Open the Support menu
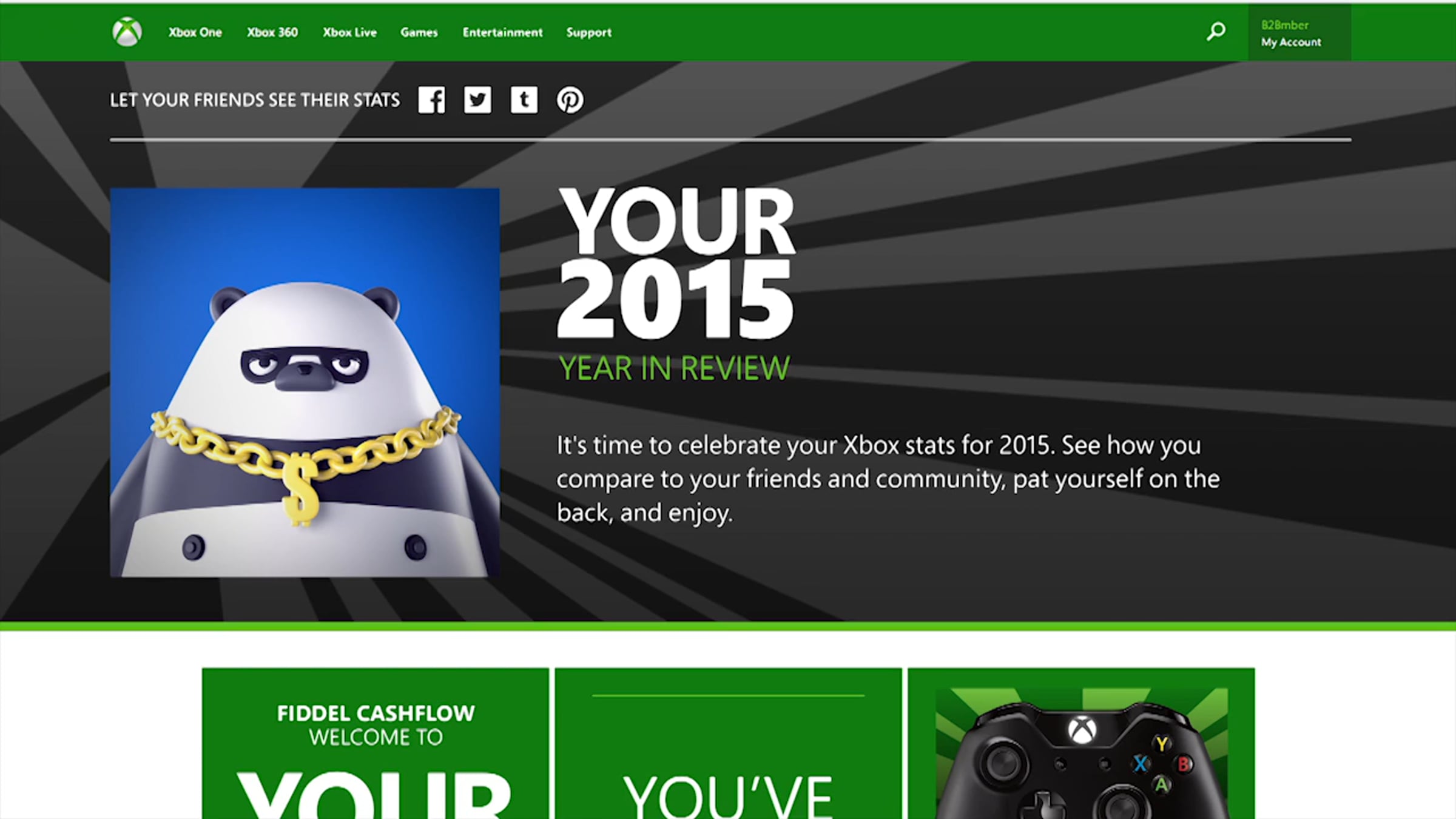Viewport: 1456px width, 819px height. pyautogui.click(x=588, y=32)
